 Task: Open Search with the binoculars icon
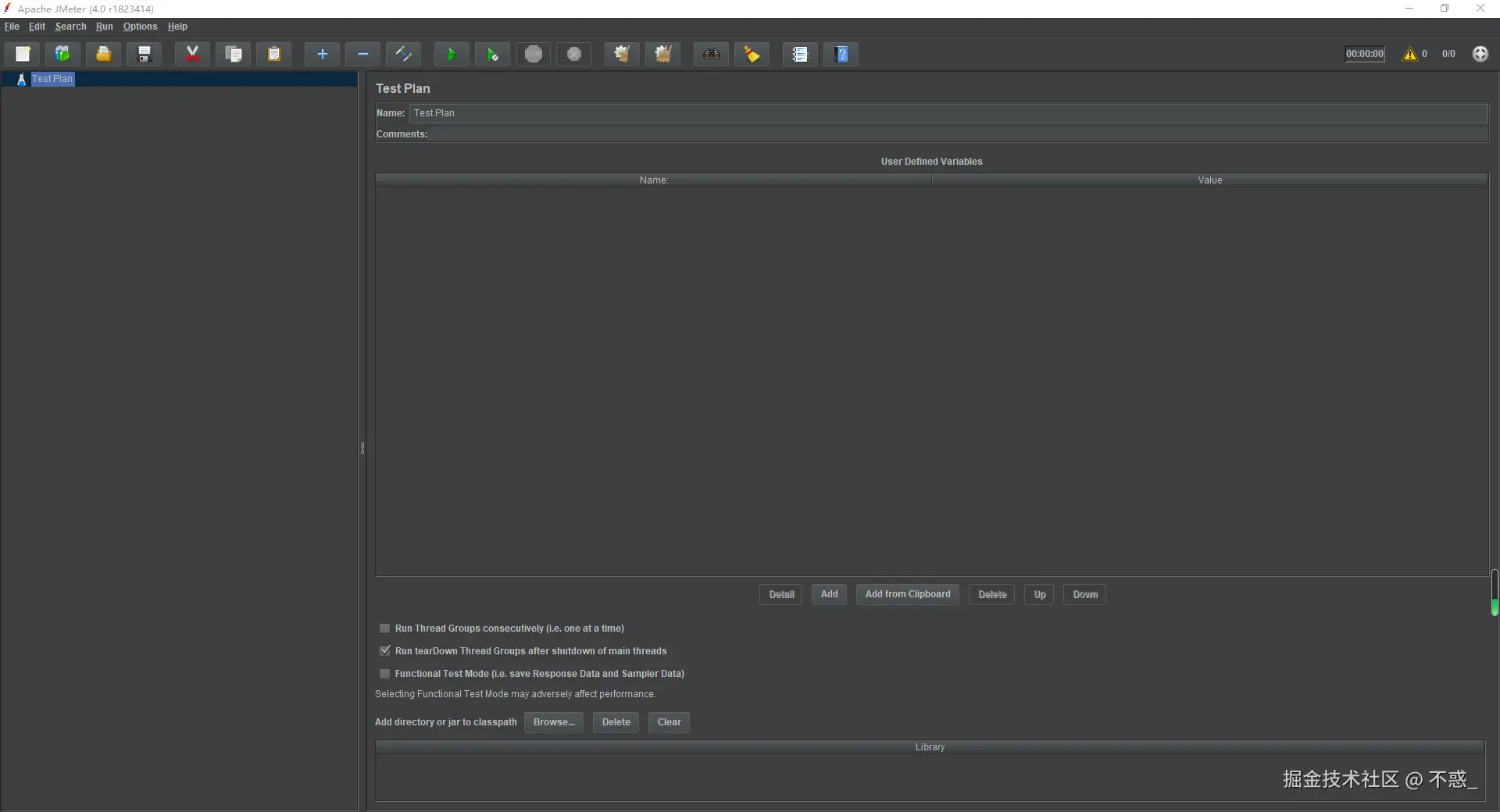point(711,54)
